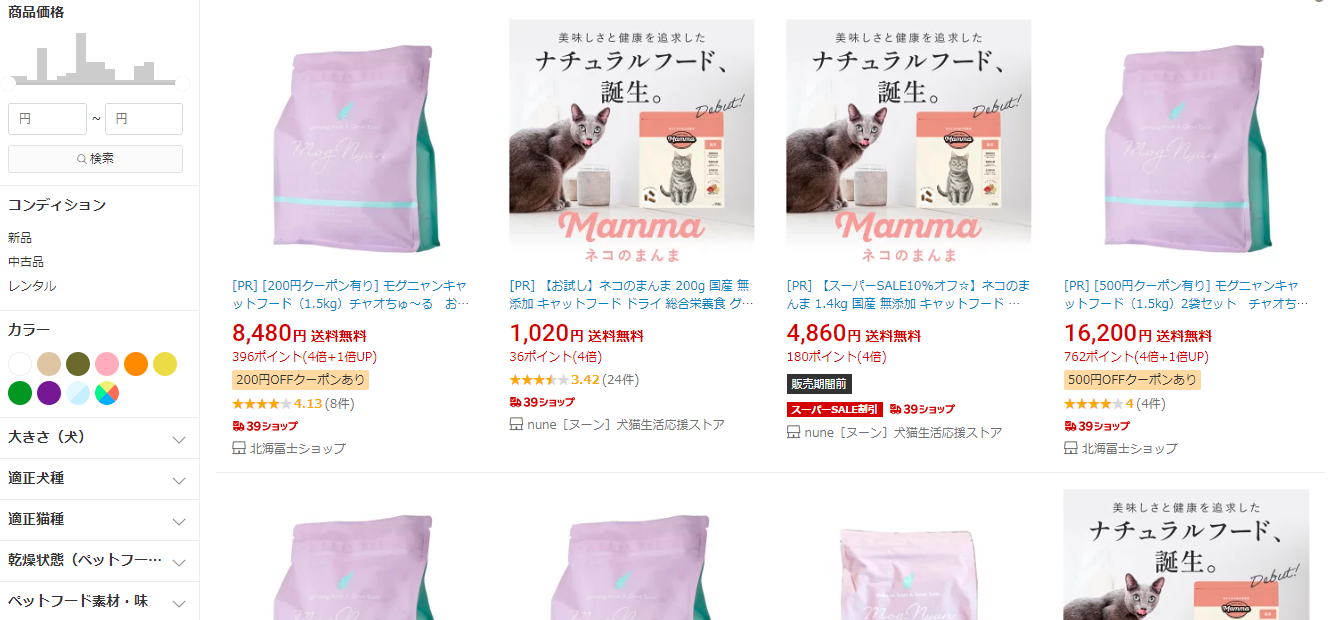
Task: Select the white color swatch
Action: (x=20, y=364)
